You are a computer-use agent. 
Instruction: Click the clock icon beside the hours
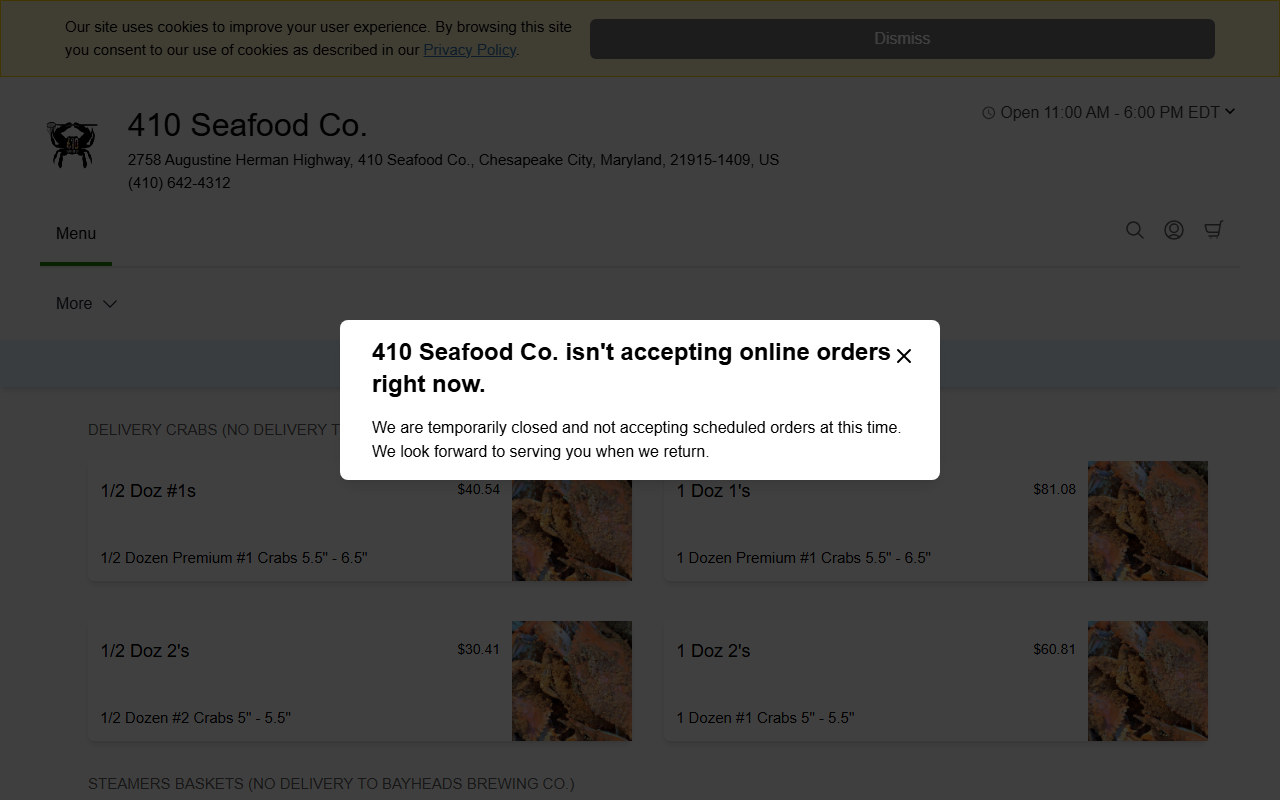(x=989, y=113)
